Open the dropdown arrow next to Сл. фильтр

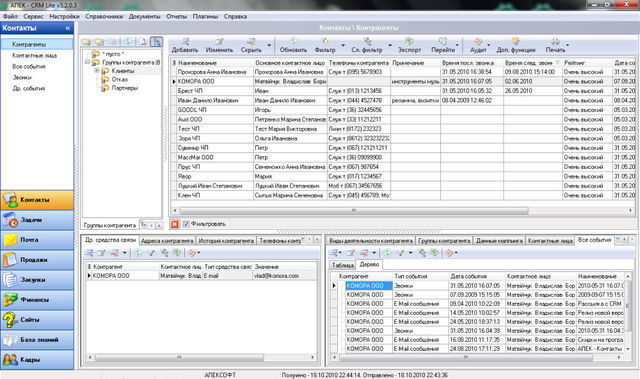390,45
